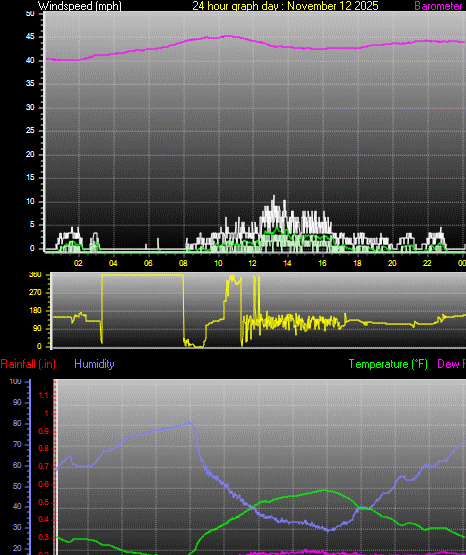Image resolution: width=466 pixels, height=555 pixels.
Task: Click 1.1 on the red rainfall axis
Action: point(43,395)
